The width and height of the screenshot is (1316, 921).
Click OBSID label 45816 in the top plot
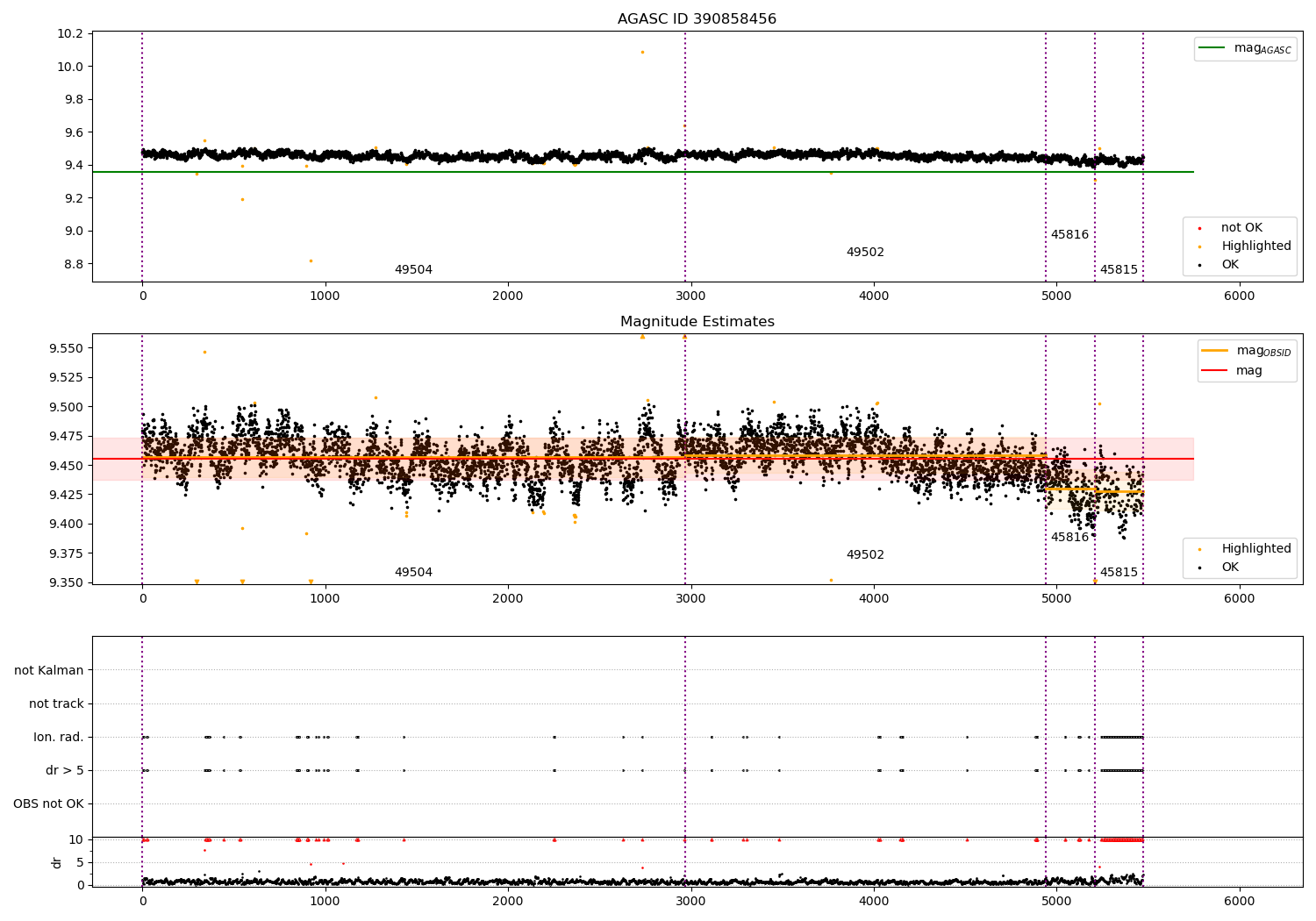(1069, 235)
